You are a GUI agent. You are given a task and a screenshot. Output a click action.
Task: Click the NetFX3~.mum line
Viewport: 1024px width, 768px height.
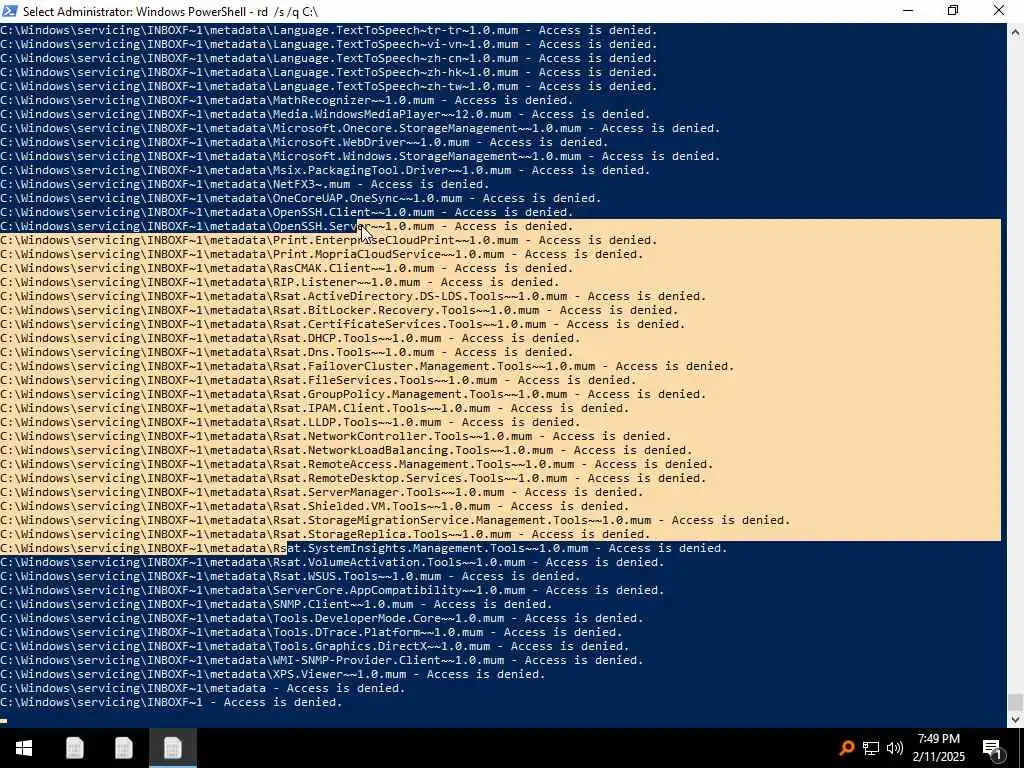tap(244, 184)
